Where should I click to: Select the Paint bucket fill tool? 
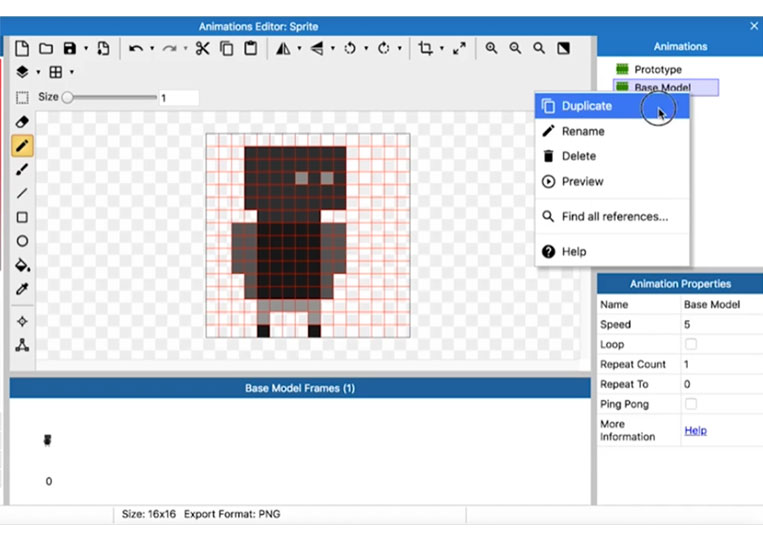22,265
